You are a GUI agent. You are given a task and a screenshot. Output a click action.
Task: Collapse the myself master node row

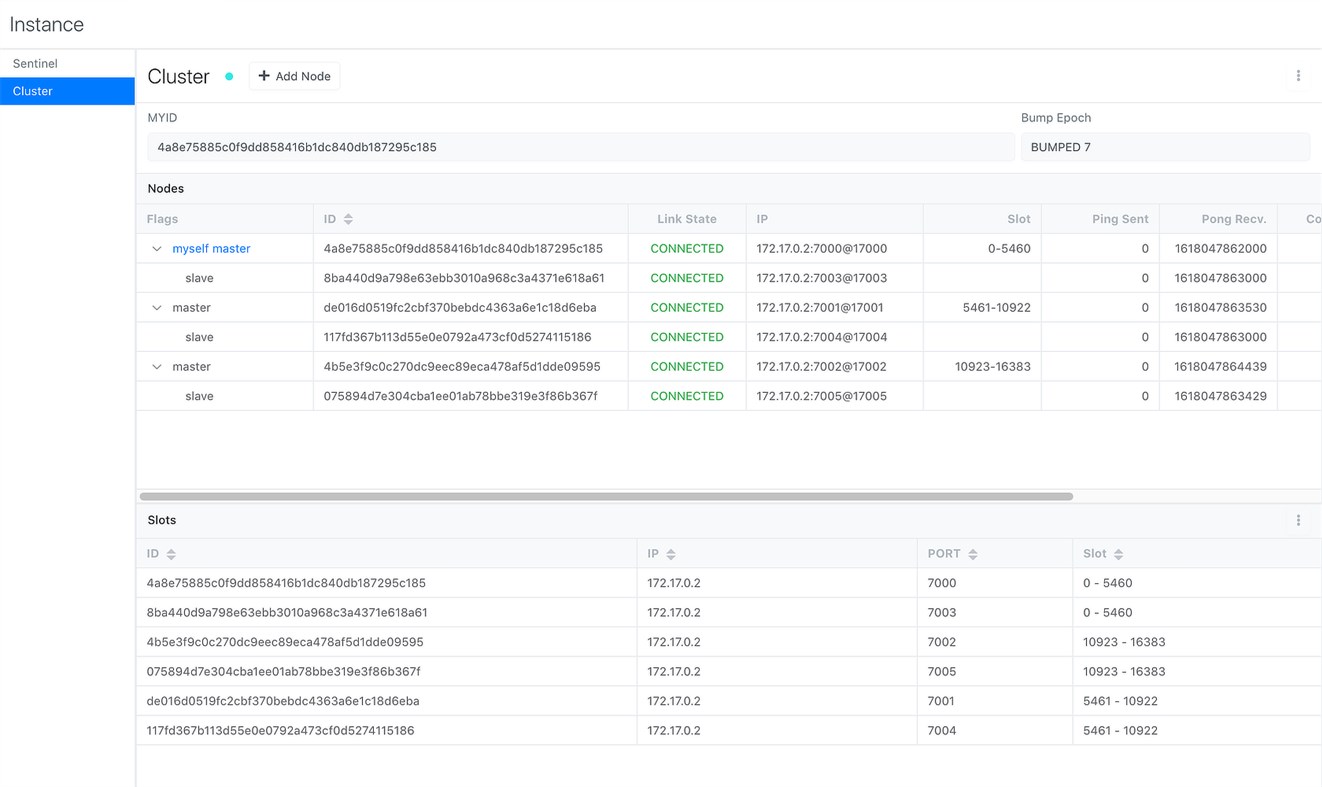(x=157, y=249)
